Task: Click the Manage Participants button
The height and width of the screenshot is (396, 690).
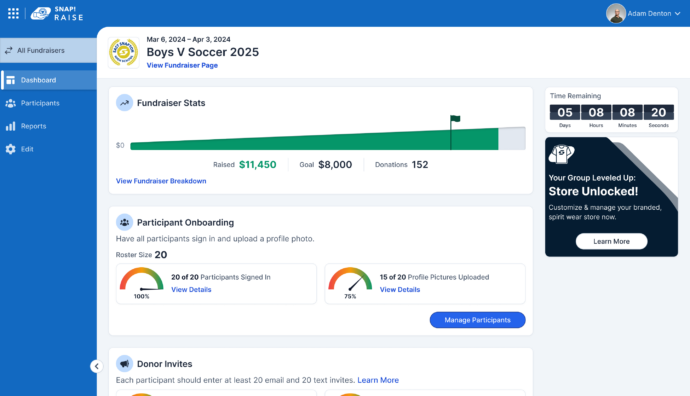Action: tap(477, 320)
